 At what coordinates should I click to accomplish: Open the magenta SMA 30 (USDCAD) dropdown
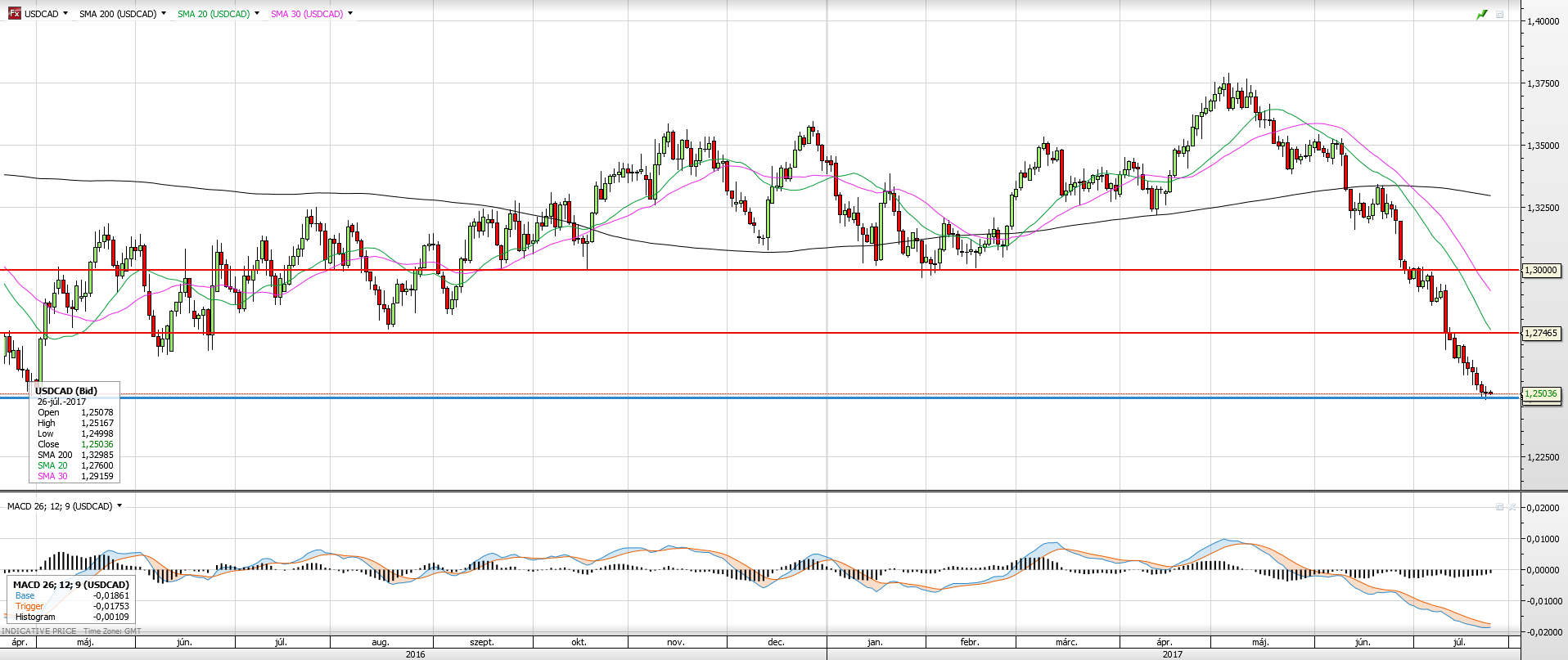[350, 14]
